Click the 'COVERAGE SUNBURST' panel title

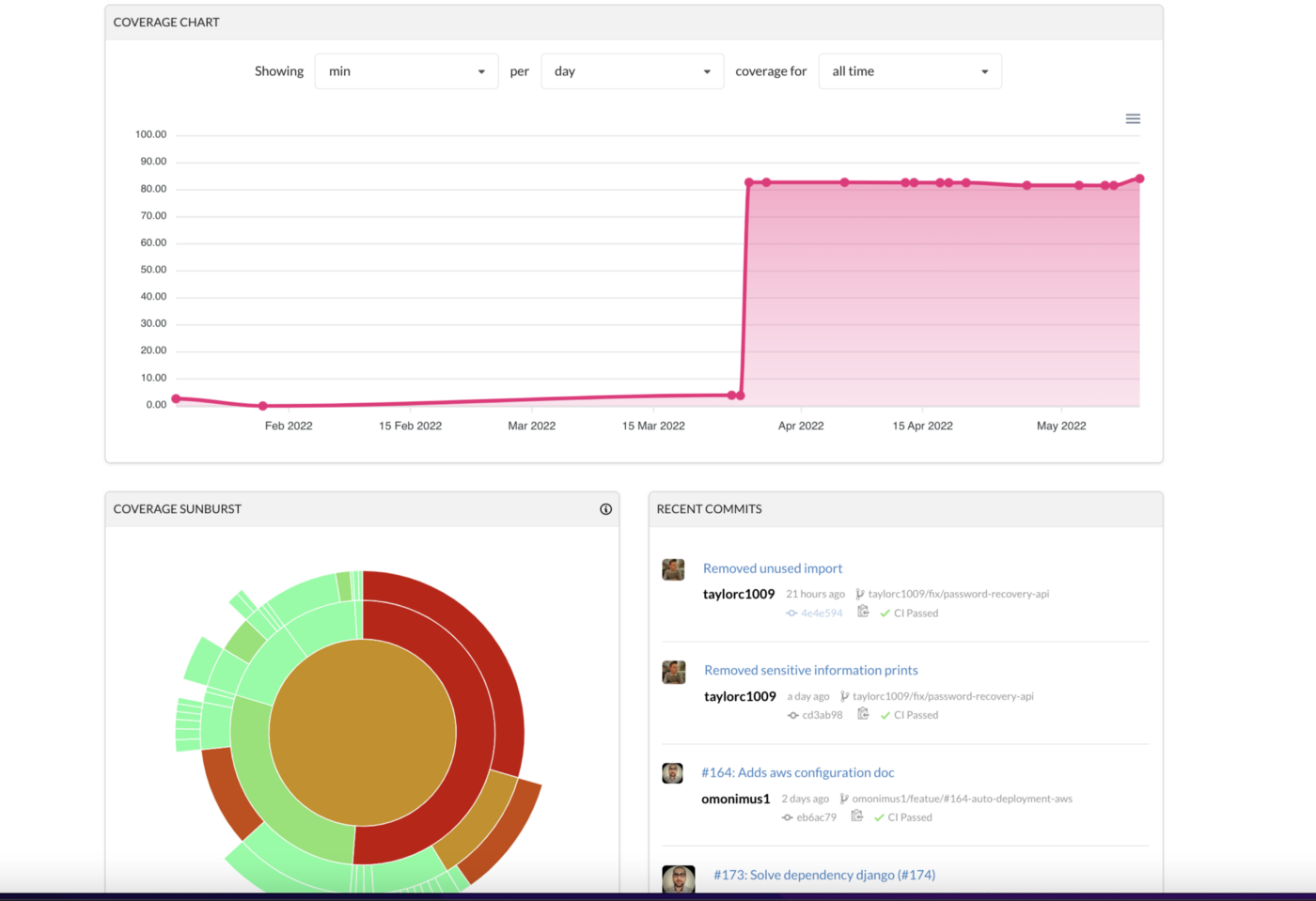[178, 509]
